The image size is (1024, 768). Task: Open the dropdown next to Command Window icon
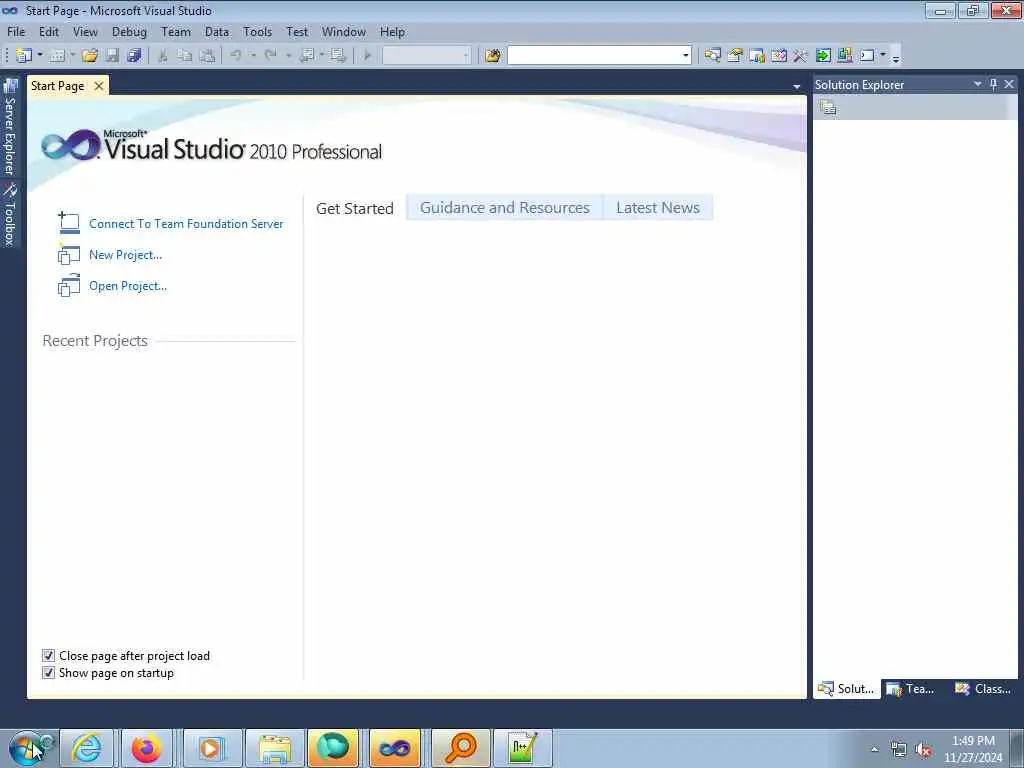pyautogui.click(x=883, y=56)
